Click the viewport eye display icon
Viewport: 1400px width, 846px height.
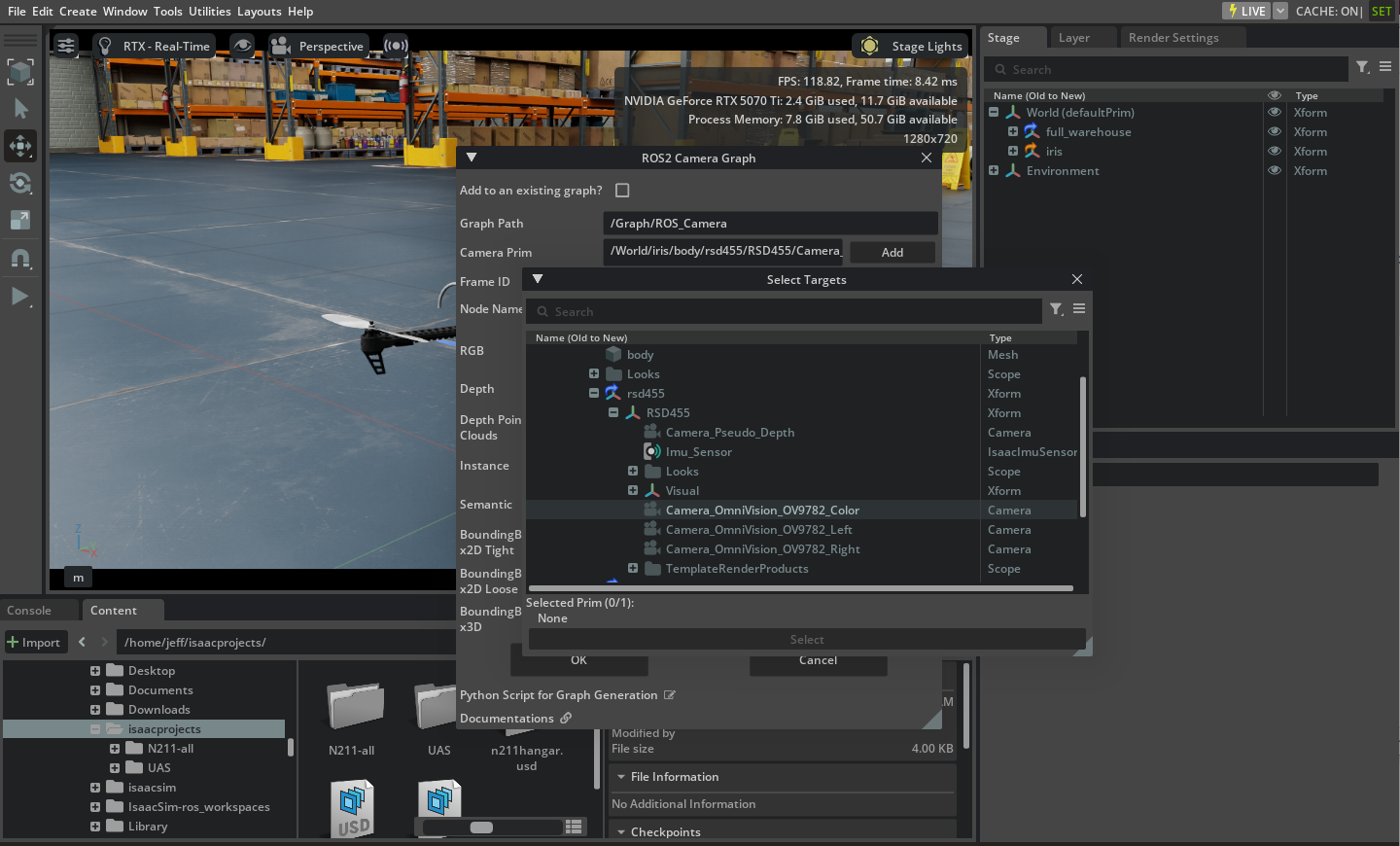pyautogui.click(x=242, y=46)
